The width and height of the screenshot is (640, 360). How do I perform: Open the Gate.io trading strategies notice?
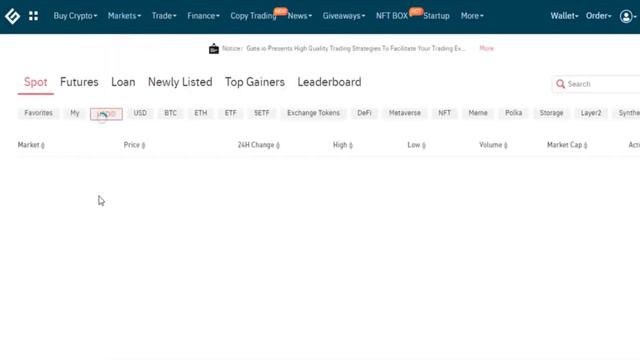point(356,49)
